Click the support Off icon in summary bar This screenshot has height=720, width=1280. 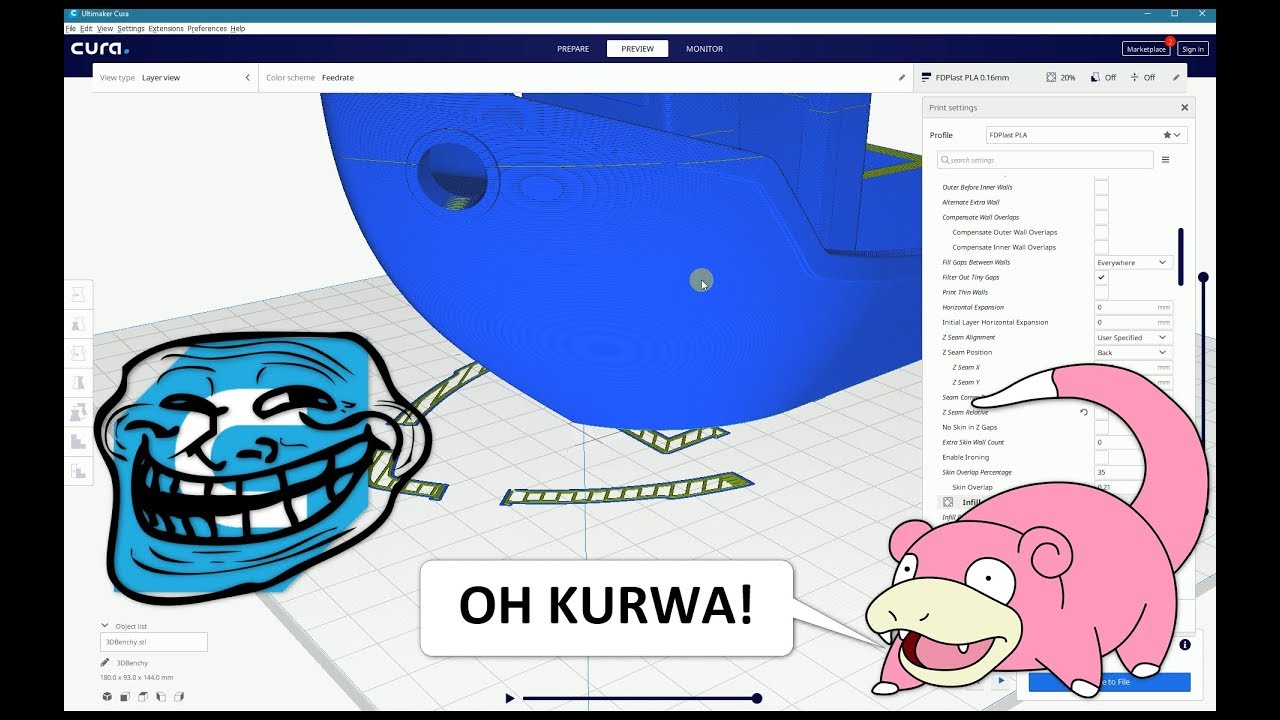(1096, 77)
